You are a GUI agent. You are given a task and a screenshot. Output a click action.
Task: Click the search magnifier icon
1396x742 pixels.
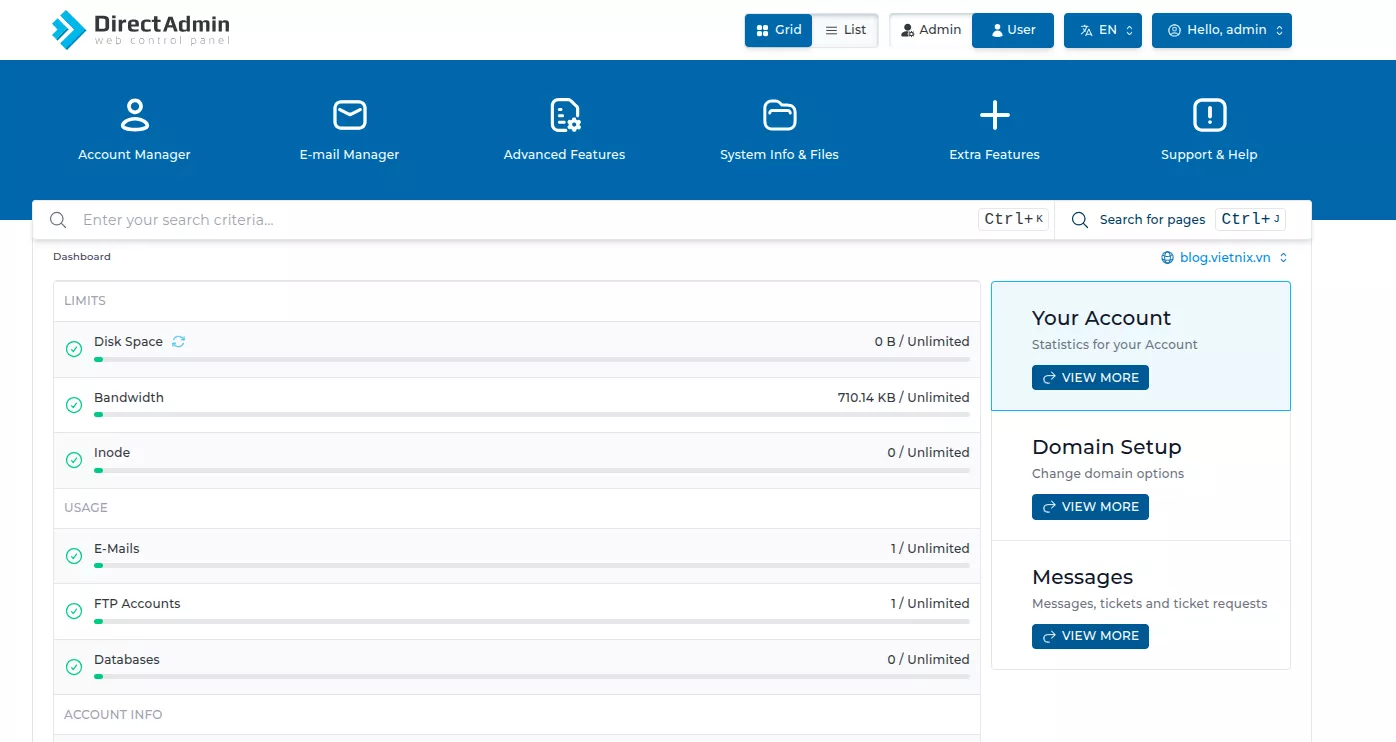pos(57,219)
